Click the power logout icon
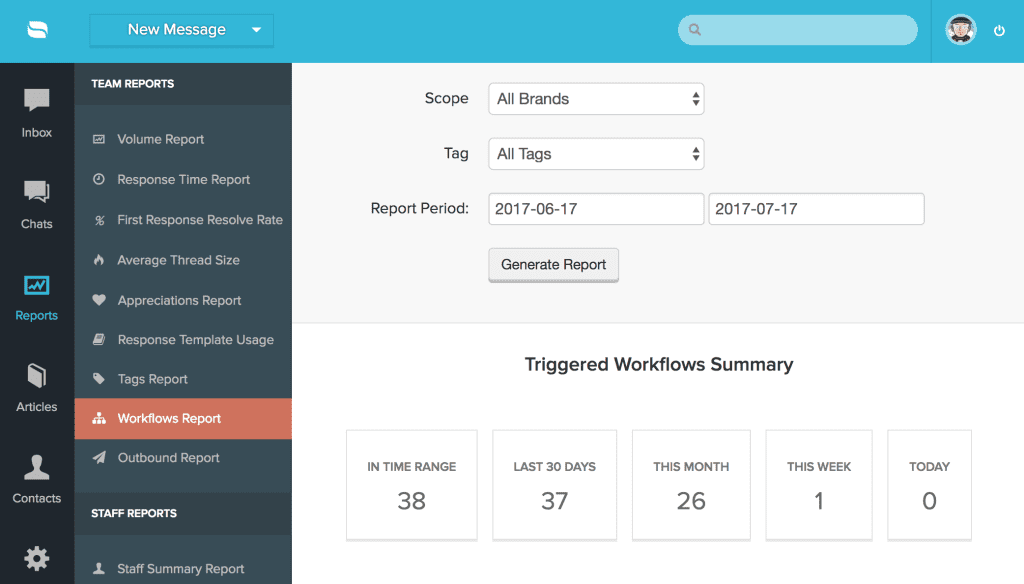Viewport: 1024px width, 584px height. [999, 30]
